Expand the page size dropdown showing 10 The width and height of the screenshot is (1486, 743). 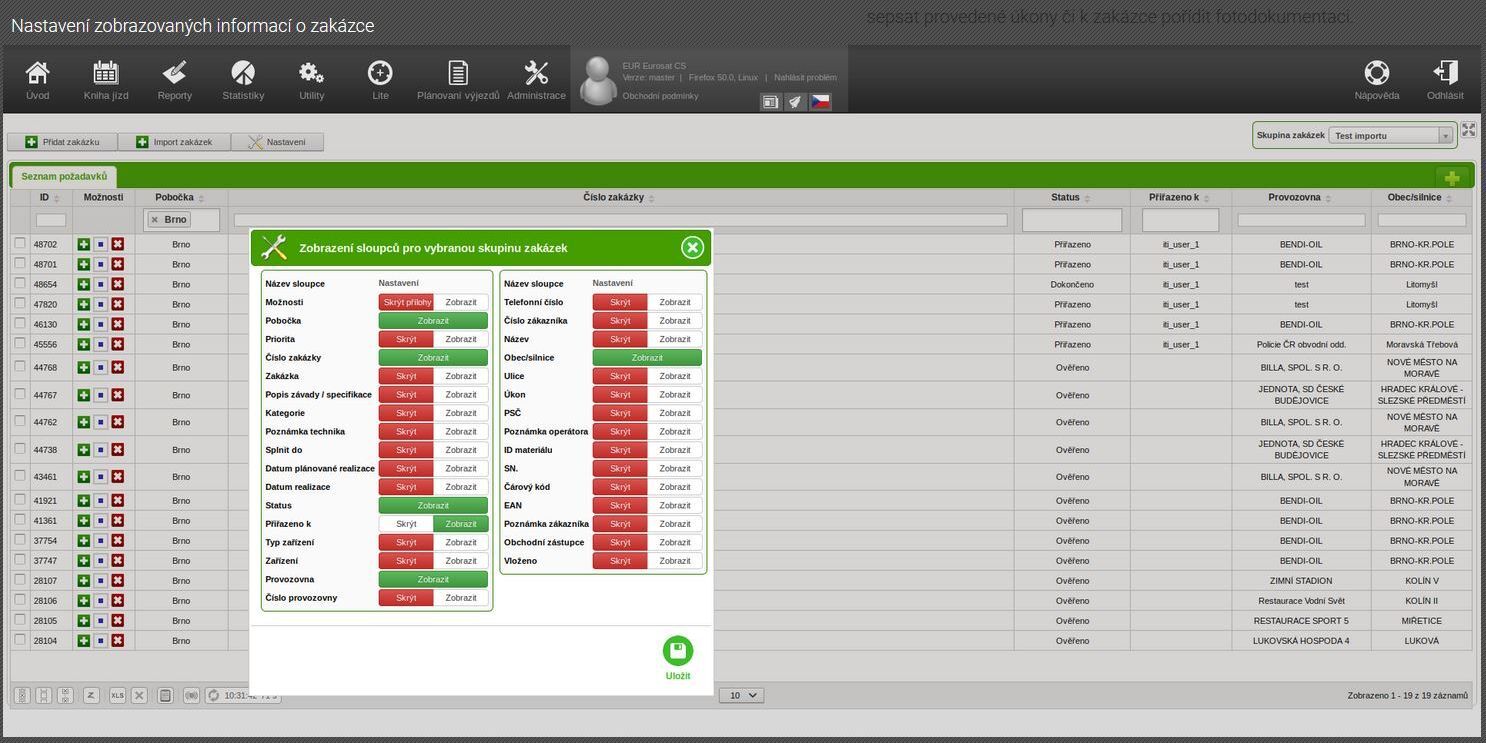coord(741,695)
